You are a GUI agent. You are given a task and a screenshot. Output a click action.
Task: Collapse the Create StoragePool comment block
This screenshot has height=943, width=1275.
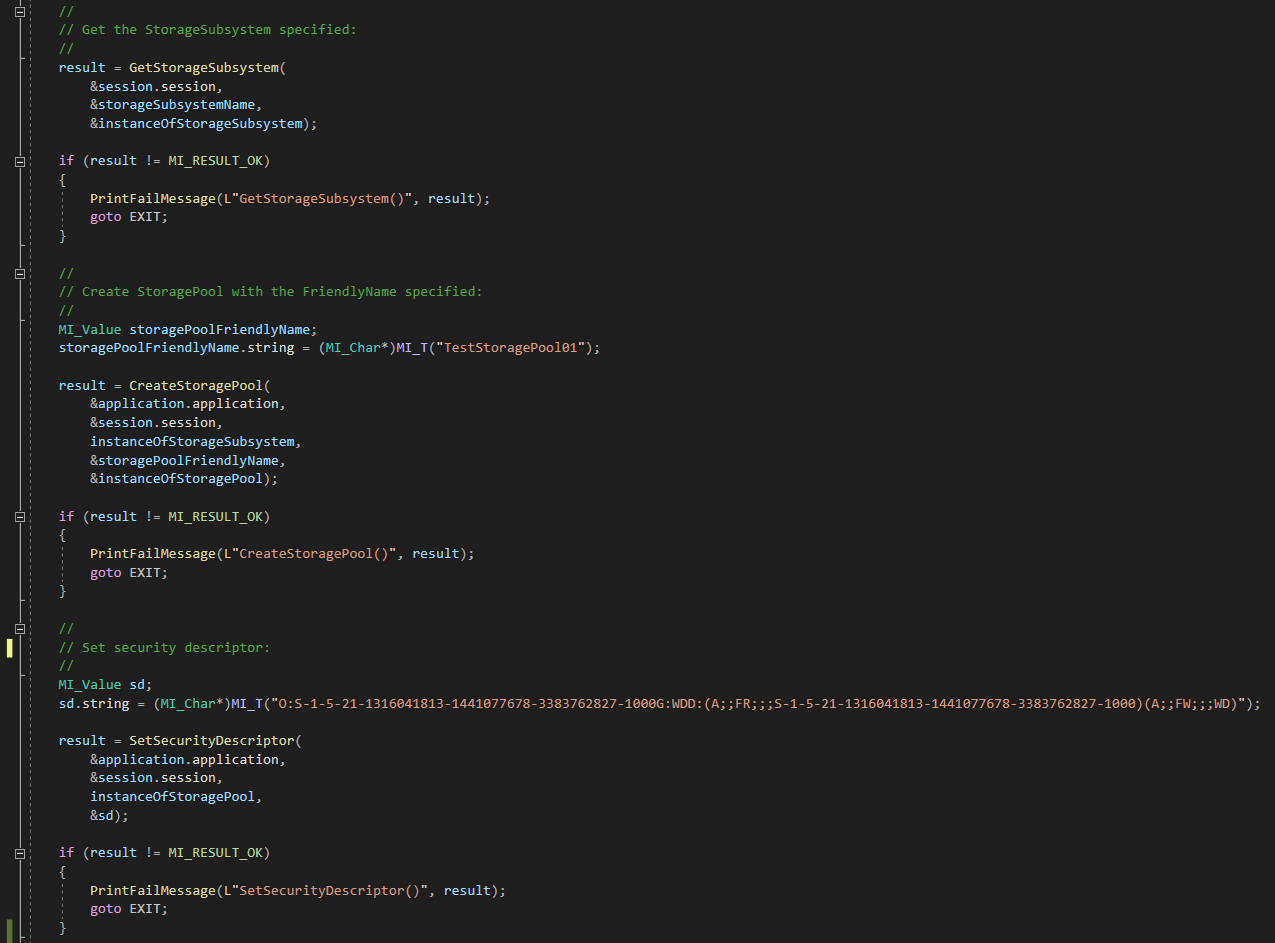[20, 273]
